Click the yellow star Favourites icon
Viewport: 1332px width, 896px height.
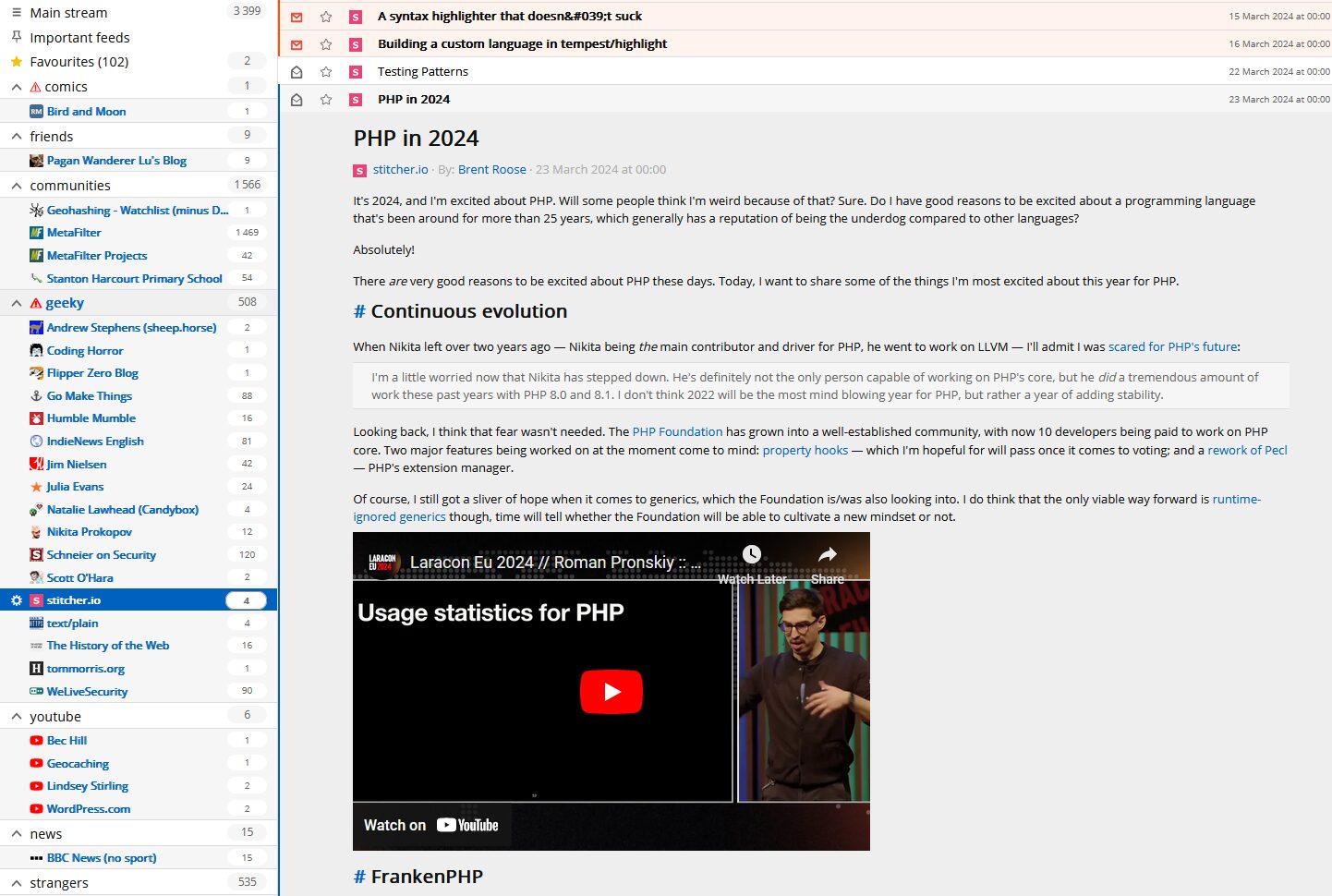click(16, 62)
